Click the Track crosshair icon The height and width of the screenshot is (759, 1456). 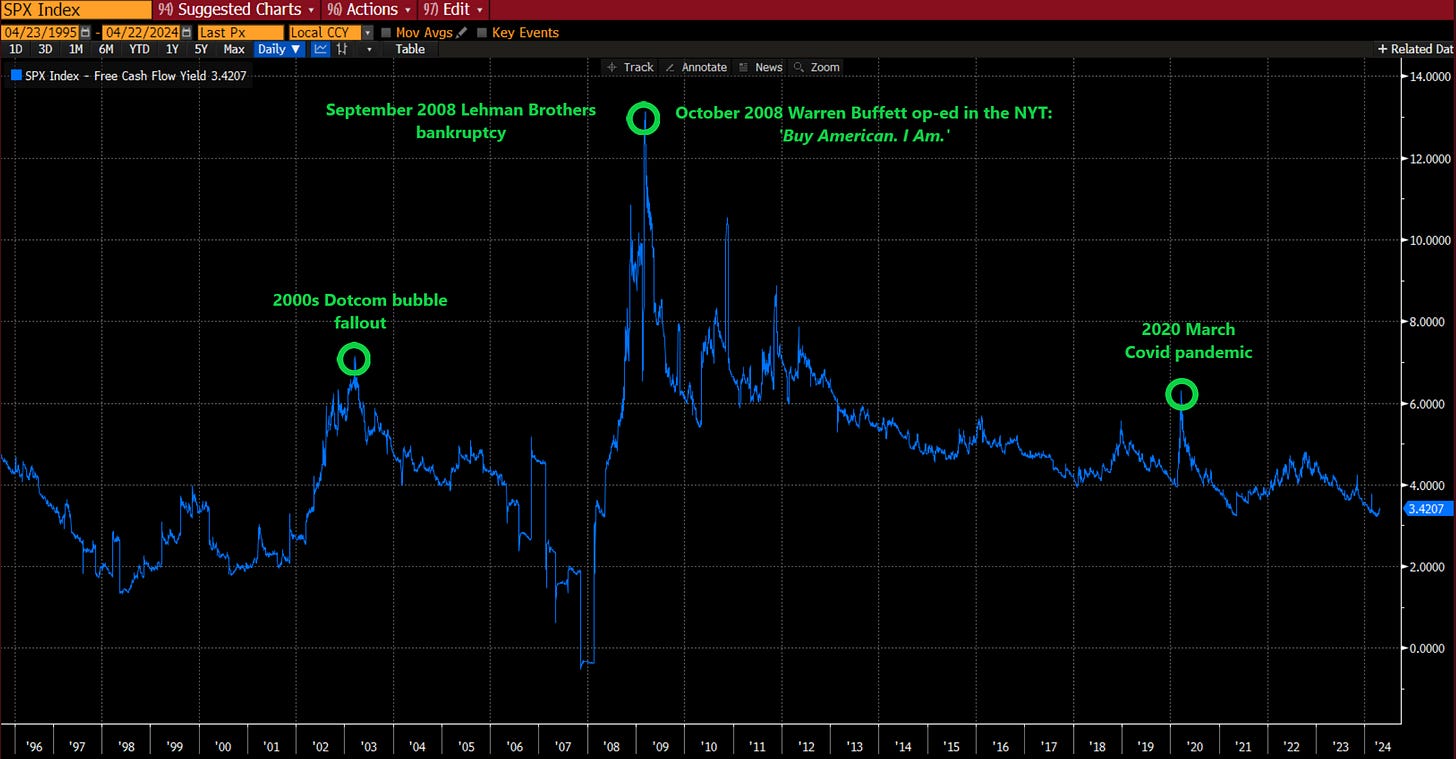click(x=614, y=67)
